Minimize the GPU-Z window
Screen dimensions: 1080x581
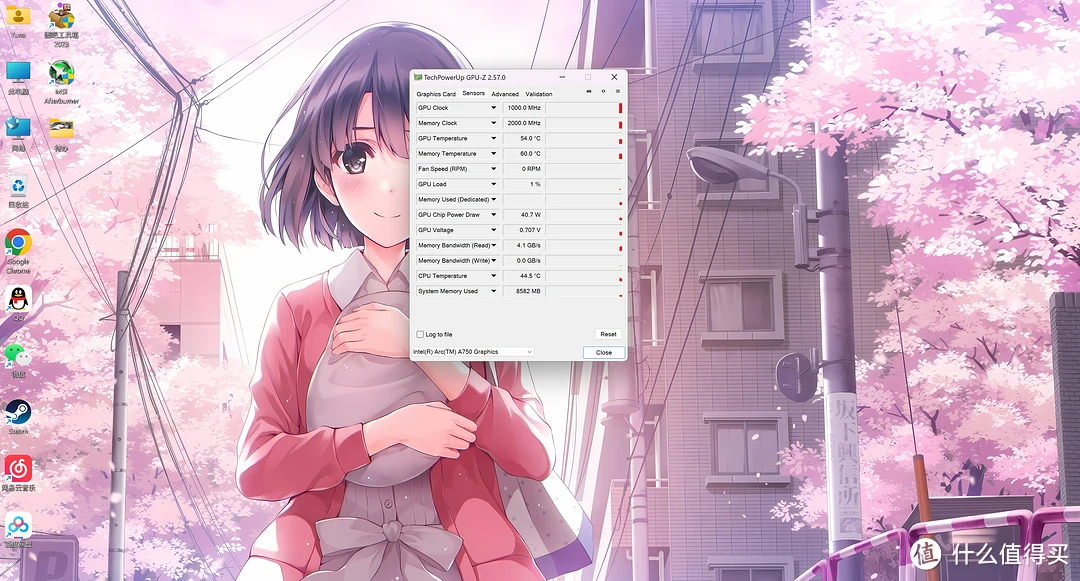point(562,77)
